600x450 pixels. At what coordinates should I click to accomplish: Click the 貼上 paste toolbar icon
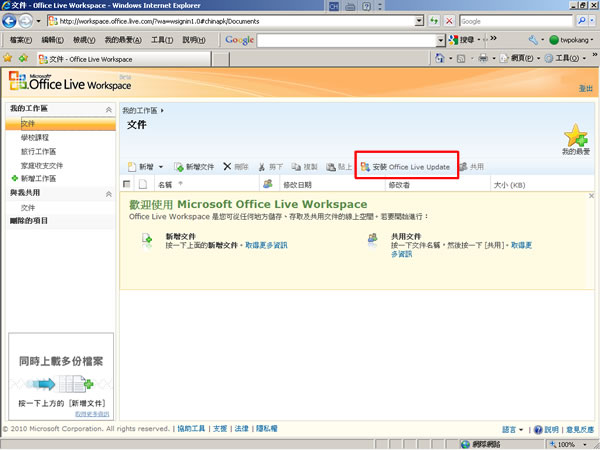pyautogui.click(x=331, y=167)
